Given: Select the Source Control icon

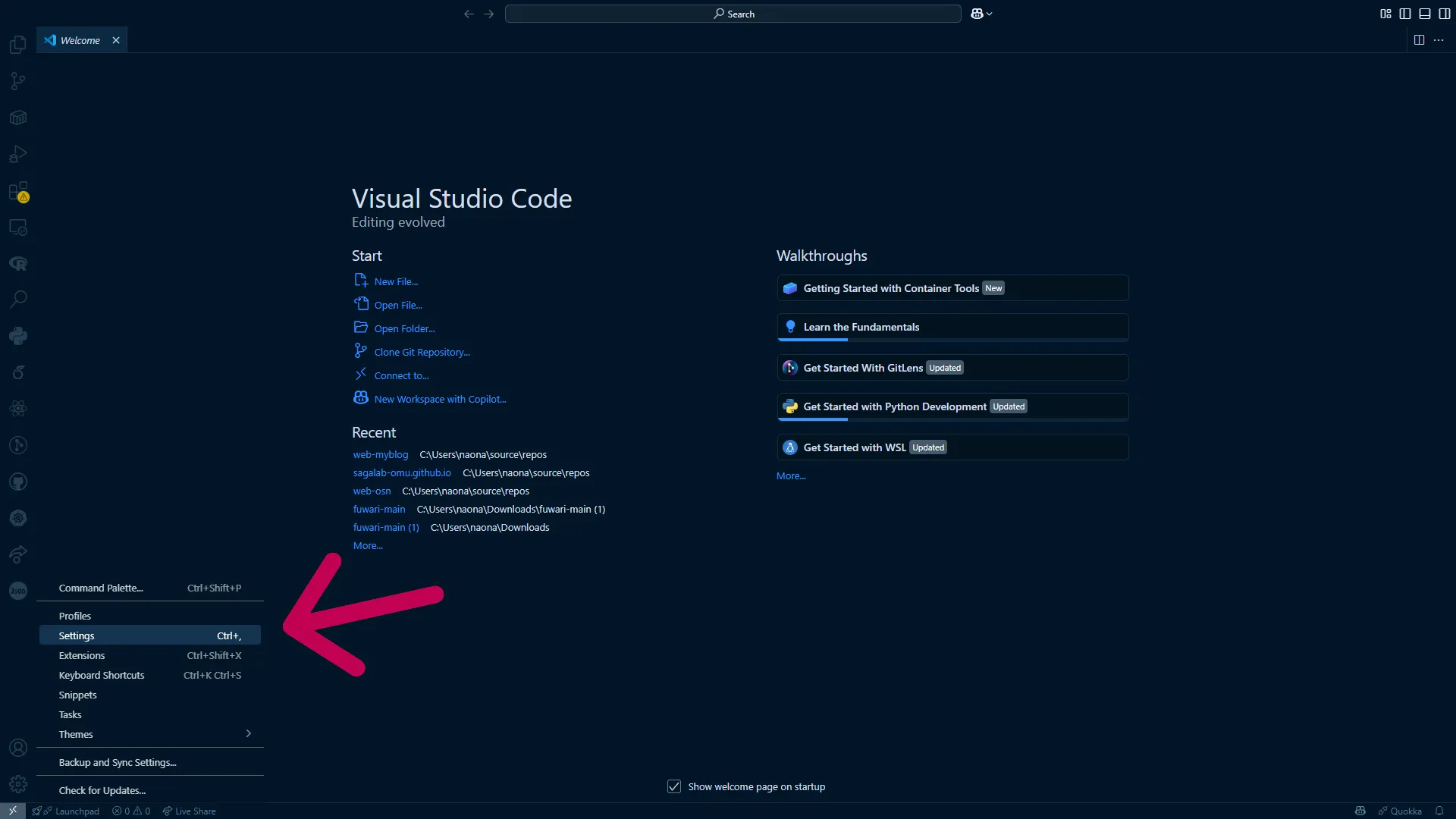Looking at the screenshot, I should pyautogui.click(x=17, y=81).
